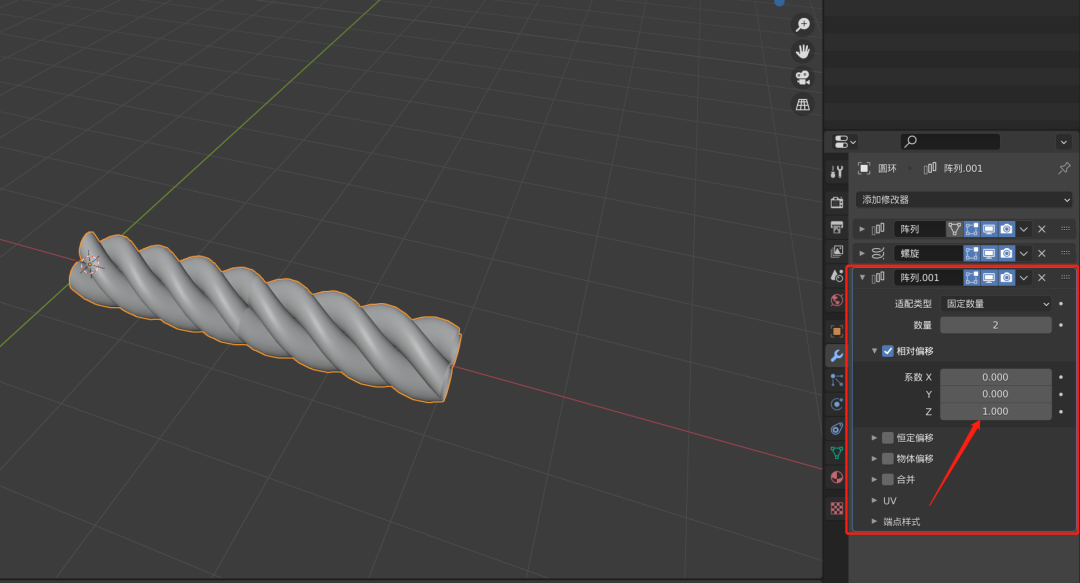Viewport: 1080px width, 583px height.
Task: Open the World properties globe tab
Action: 837,300
